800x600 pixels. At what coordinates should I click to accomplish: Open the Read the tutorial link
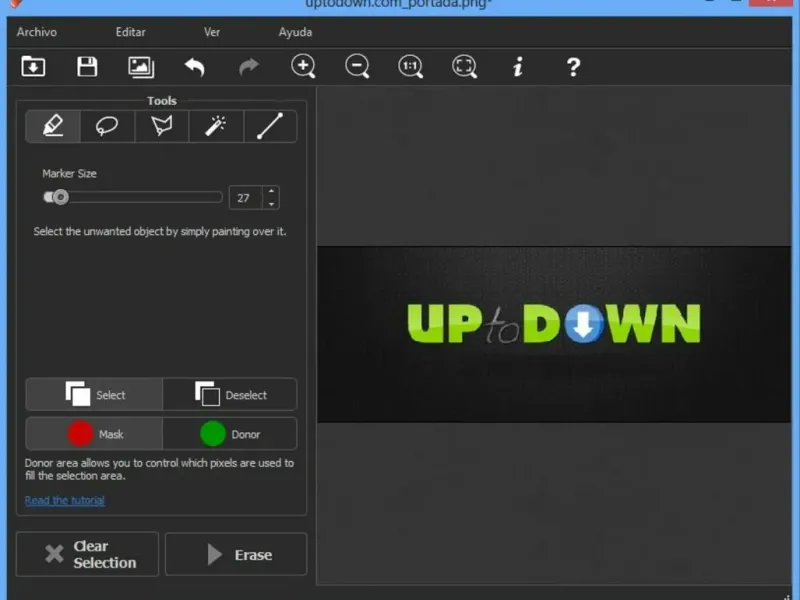coord(65,500)
